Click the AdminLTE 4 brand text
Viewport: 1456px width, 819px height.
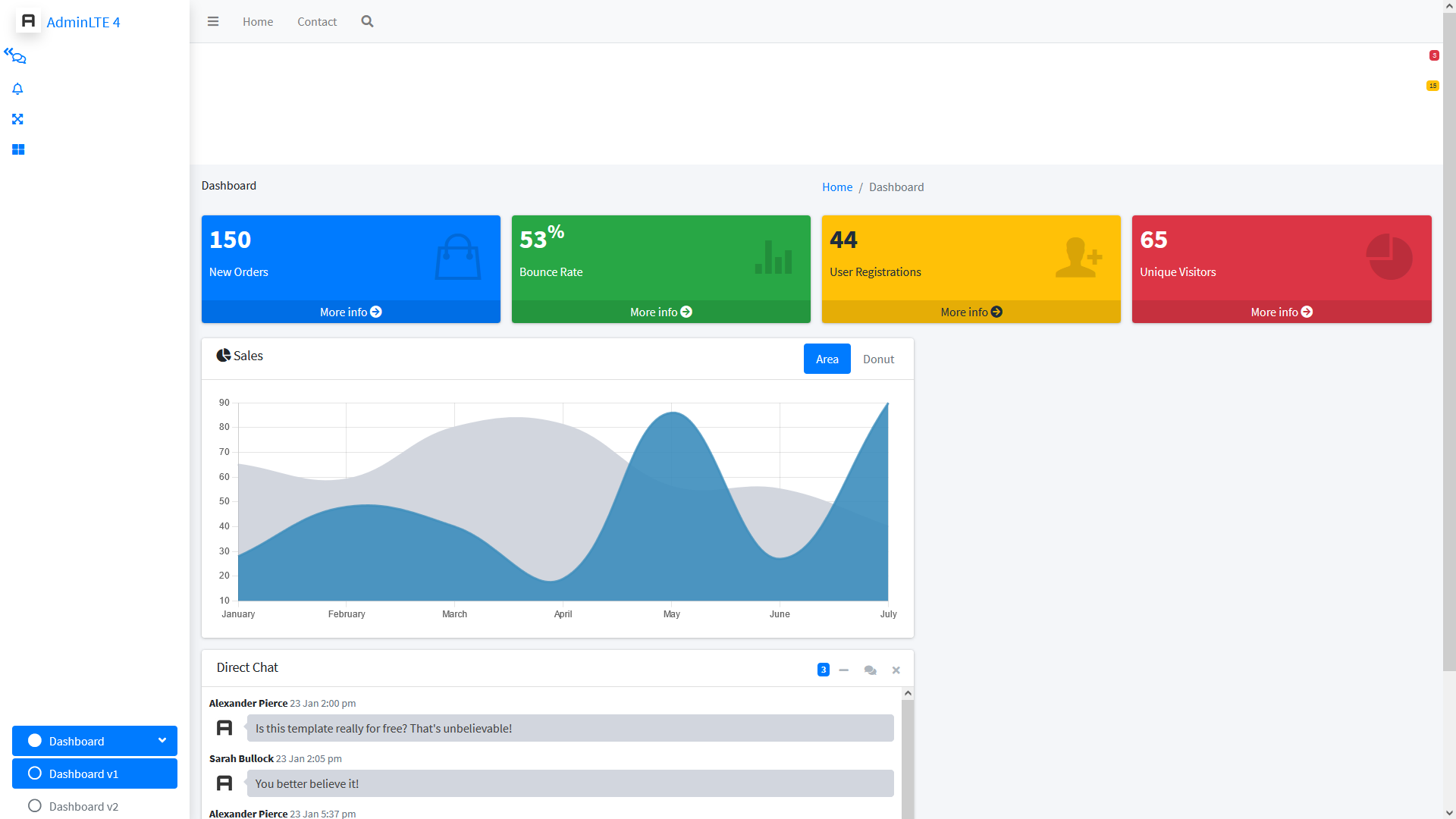(83, 22)
